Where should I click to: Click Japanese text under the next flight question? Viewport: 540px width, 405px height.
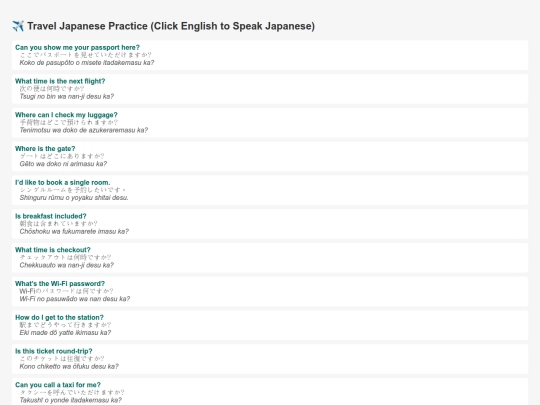[52, 89]
